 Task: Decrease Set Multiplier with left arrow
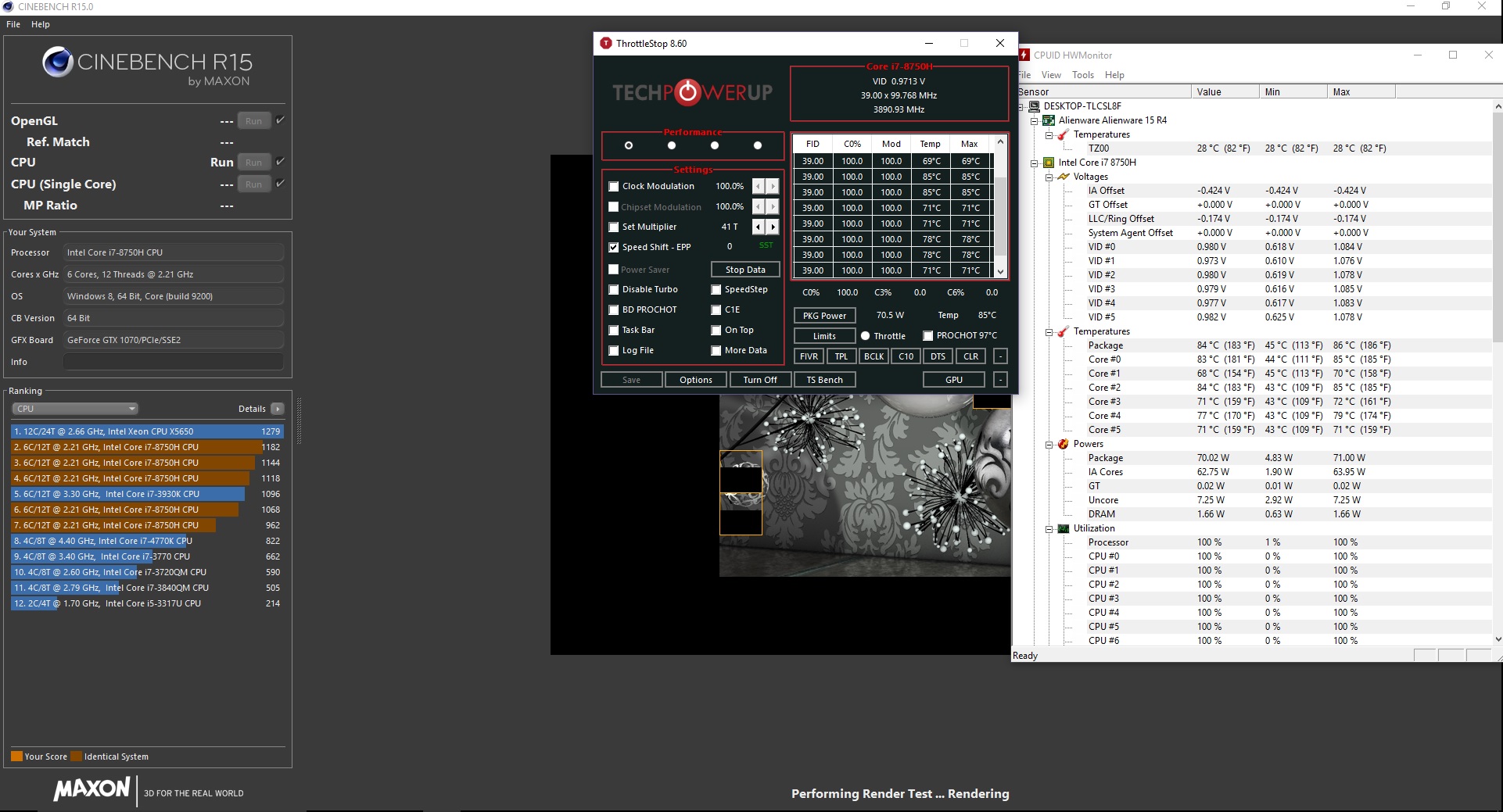click(758, 227)
